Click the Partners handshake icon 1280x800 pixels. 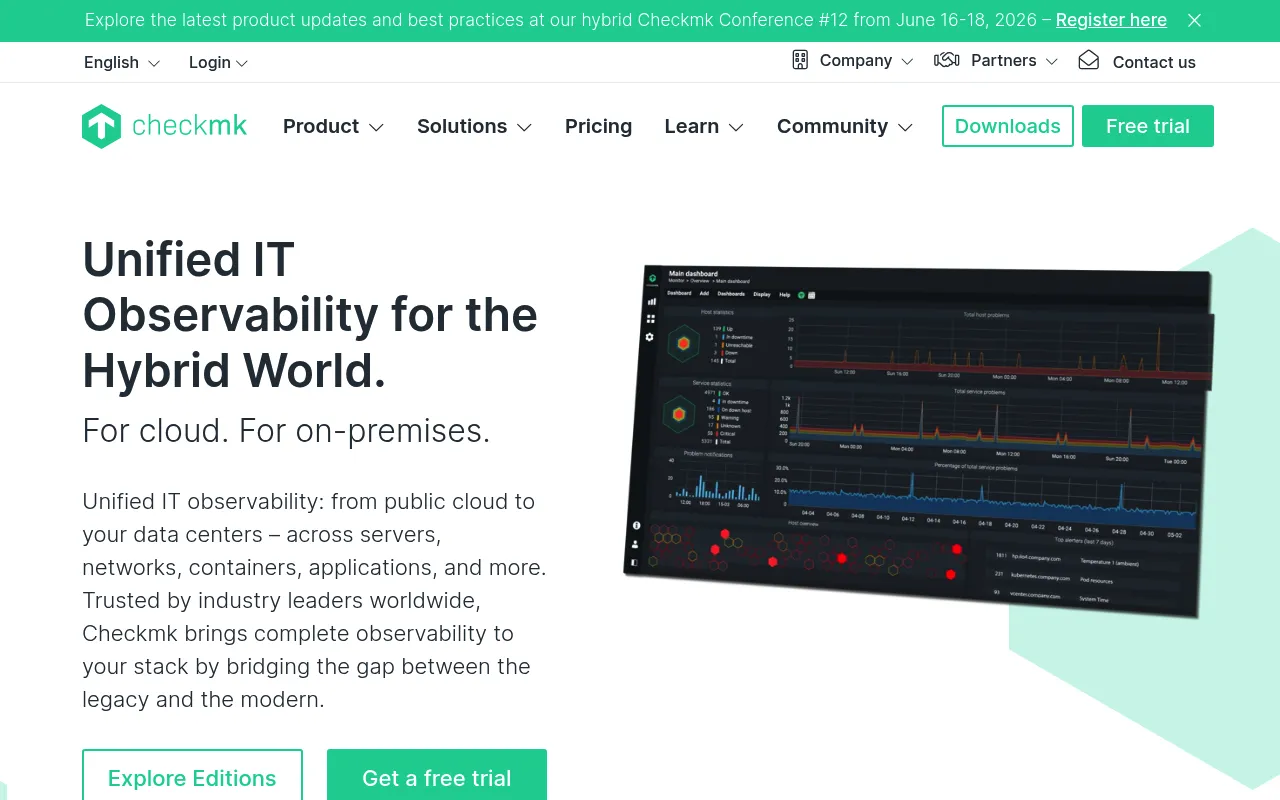click(x=946, y=60)
